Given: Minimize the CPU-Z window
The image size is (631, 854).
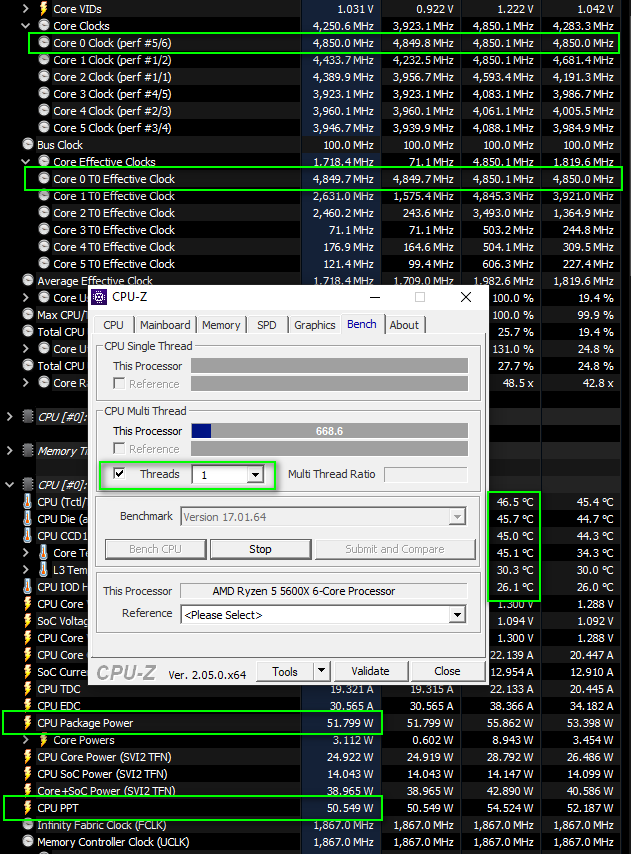Looking at the screenshot, I should (x=375, y=297).
